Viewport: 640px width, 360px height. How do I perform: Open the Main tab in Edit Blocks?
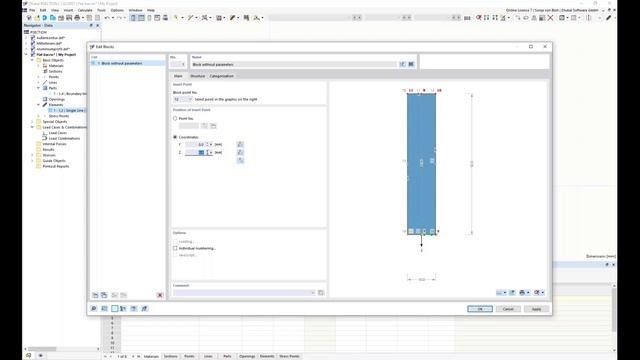[178, 76]
